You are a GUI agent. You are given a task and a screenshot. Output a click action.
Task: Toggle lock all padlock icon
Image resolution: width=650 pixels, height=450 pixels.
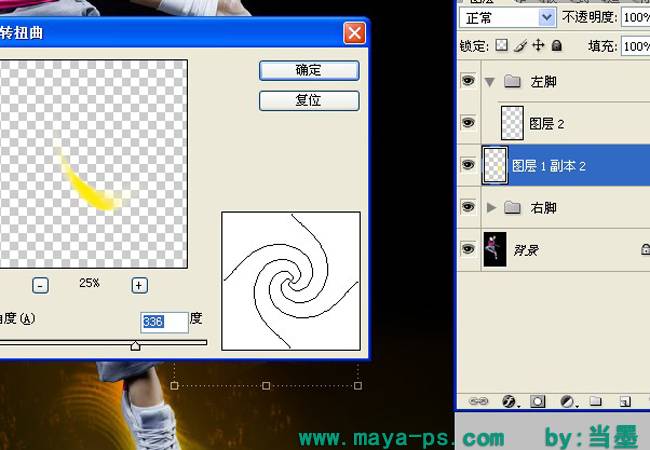pos(557,45)
